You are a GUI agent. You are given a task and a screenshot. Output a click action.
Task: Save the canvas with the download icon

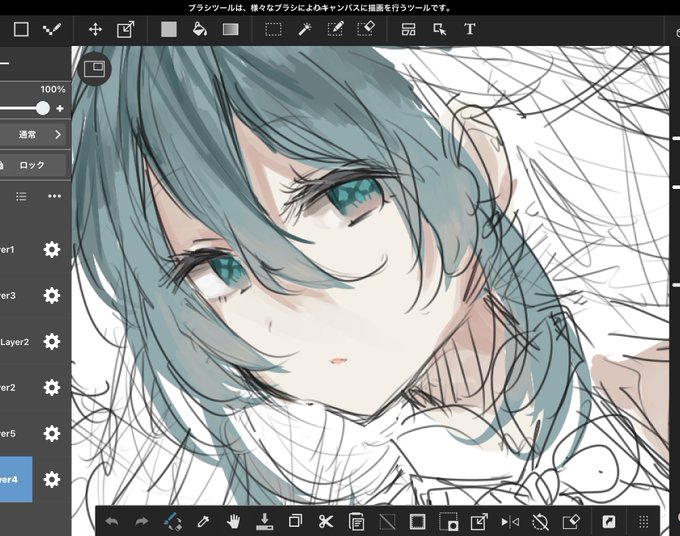pyautogui.click(x=265, y=522)
